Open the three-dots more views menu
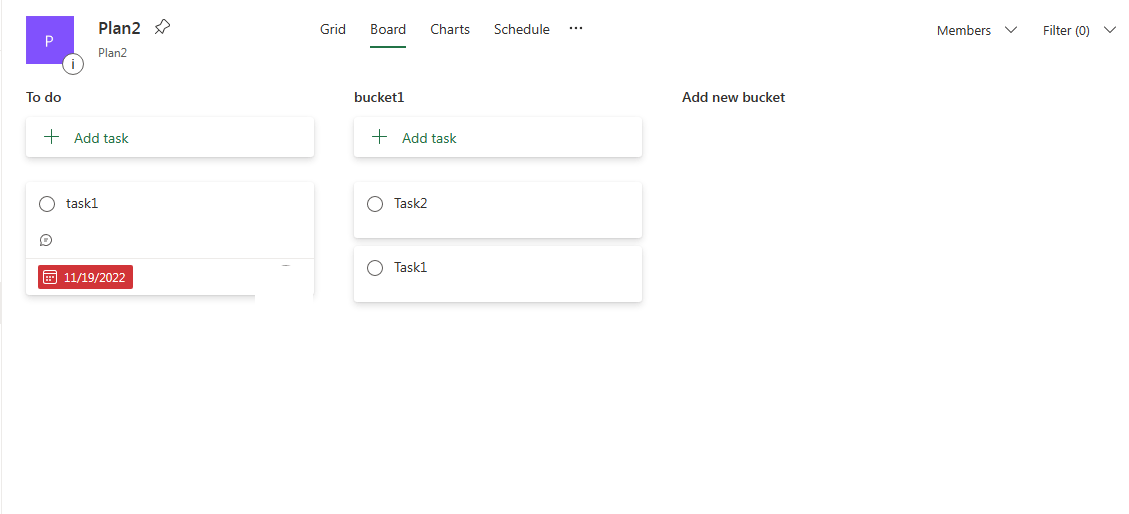This screenshot has width=1129, height=514. click(x=576, y=28)
